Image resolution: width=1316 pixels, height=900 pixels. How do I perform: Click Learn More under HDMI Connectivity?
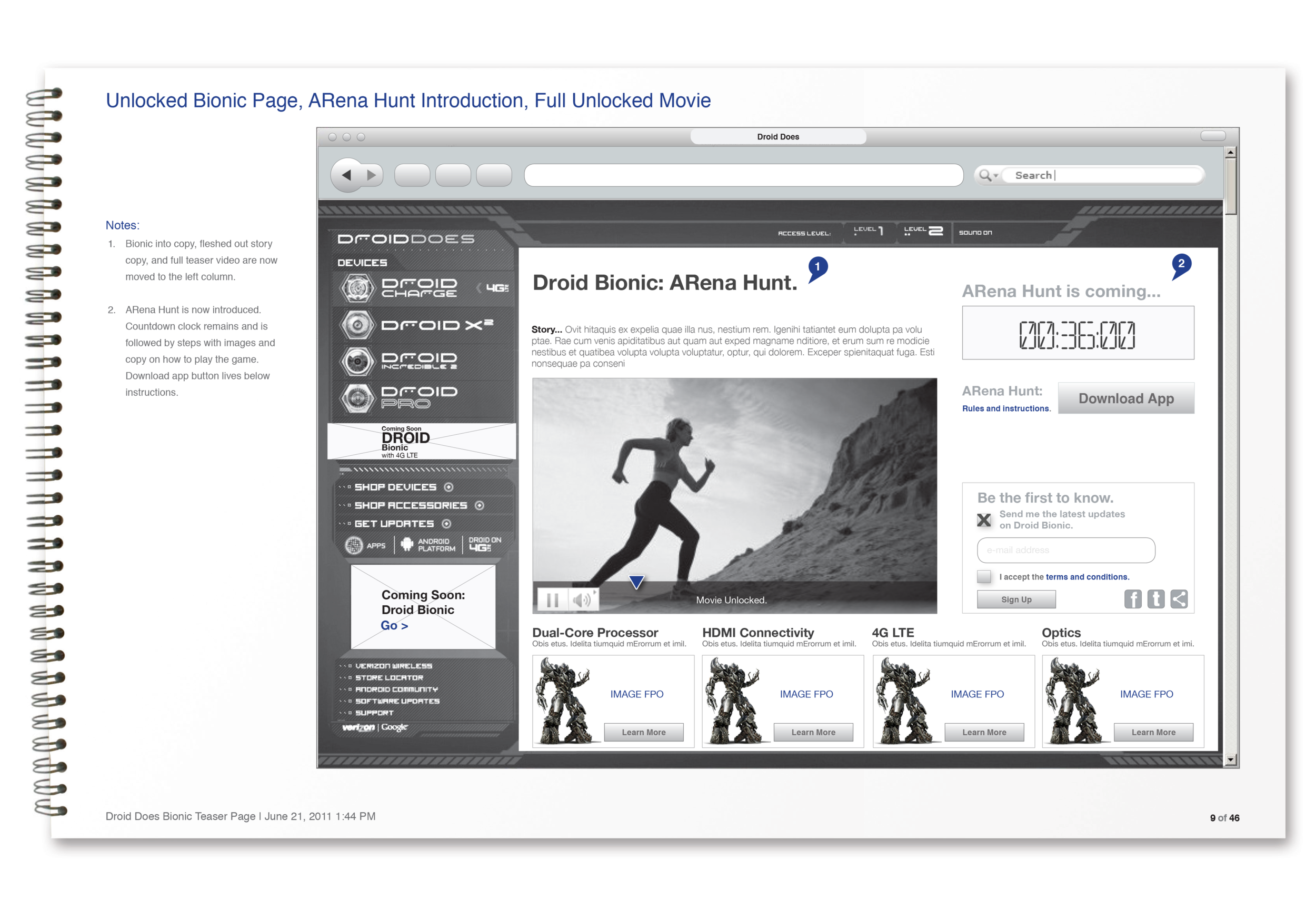click(813, 733)
